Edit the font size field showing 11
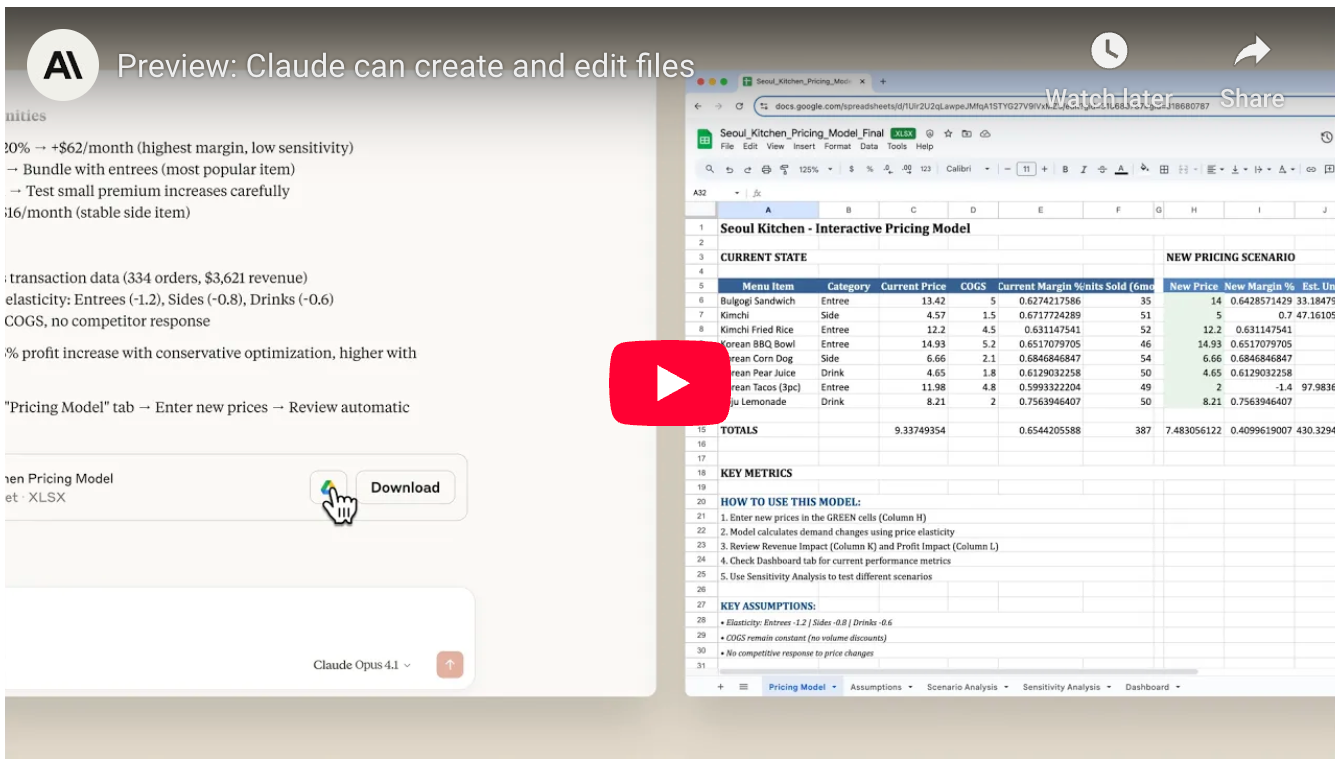Screen dimensions: 1344x764 (1026, 169)
